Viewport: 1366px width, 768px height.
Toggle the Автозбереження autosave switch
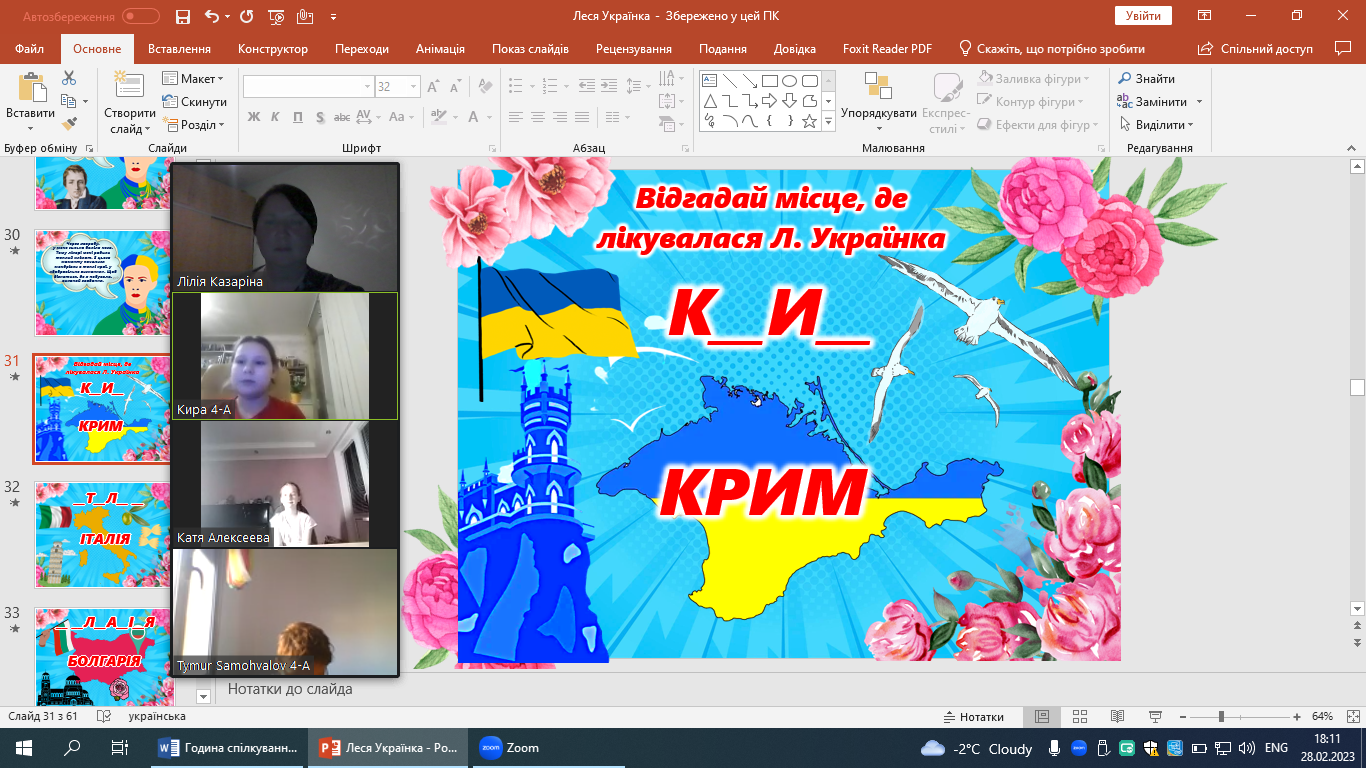pos(140,16)
